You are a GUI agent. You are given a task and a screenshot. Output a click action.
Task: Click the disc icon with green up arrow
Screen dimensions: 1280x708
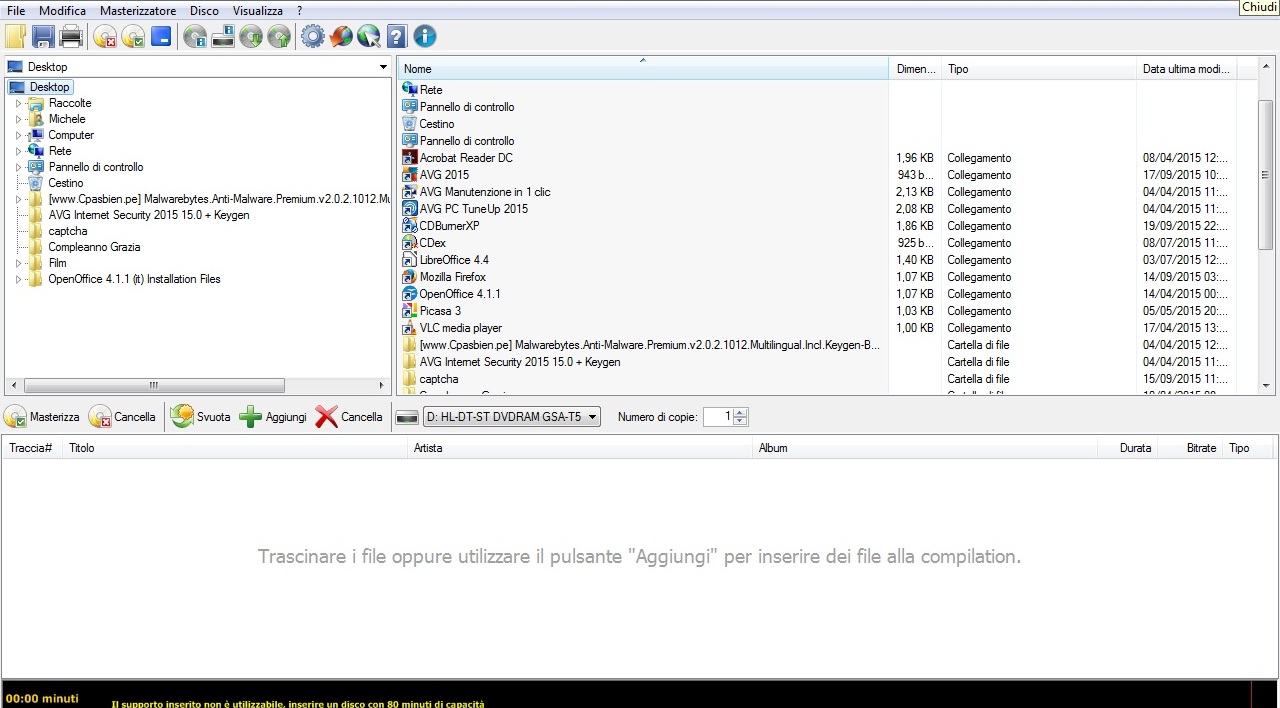(279, 37)
